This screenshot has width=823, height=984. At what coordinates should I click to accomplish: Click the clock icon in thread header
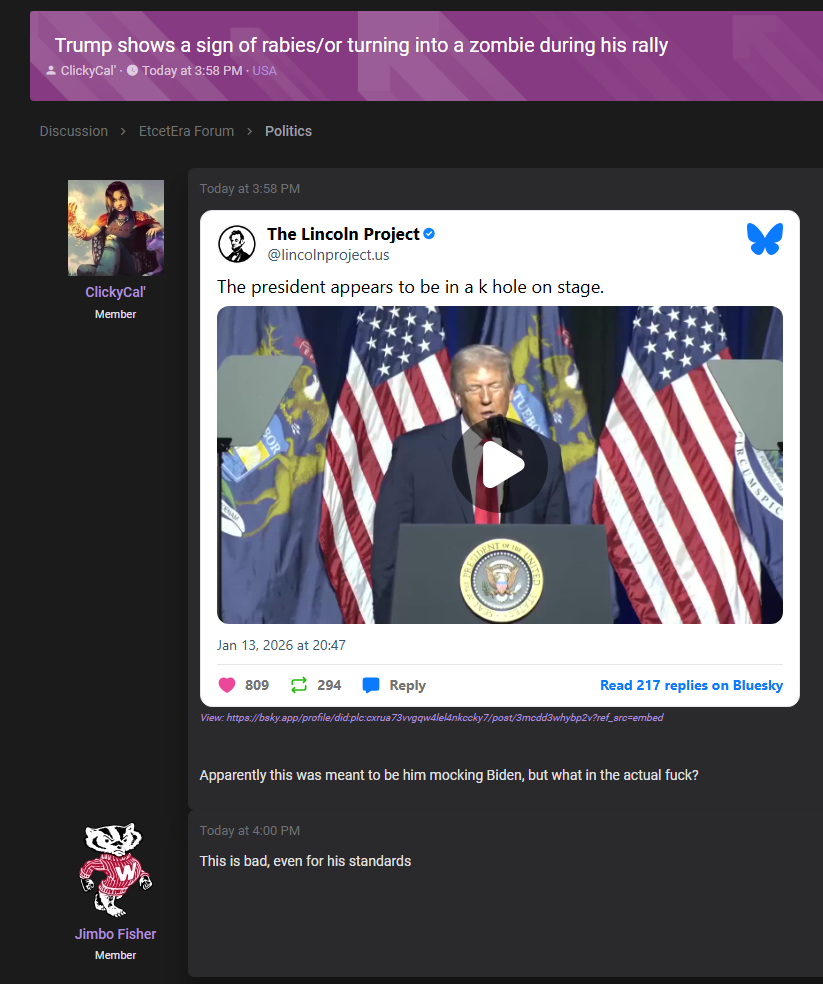(x=132, y=70)
